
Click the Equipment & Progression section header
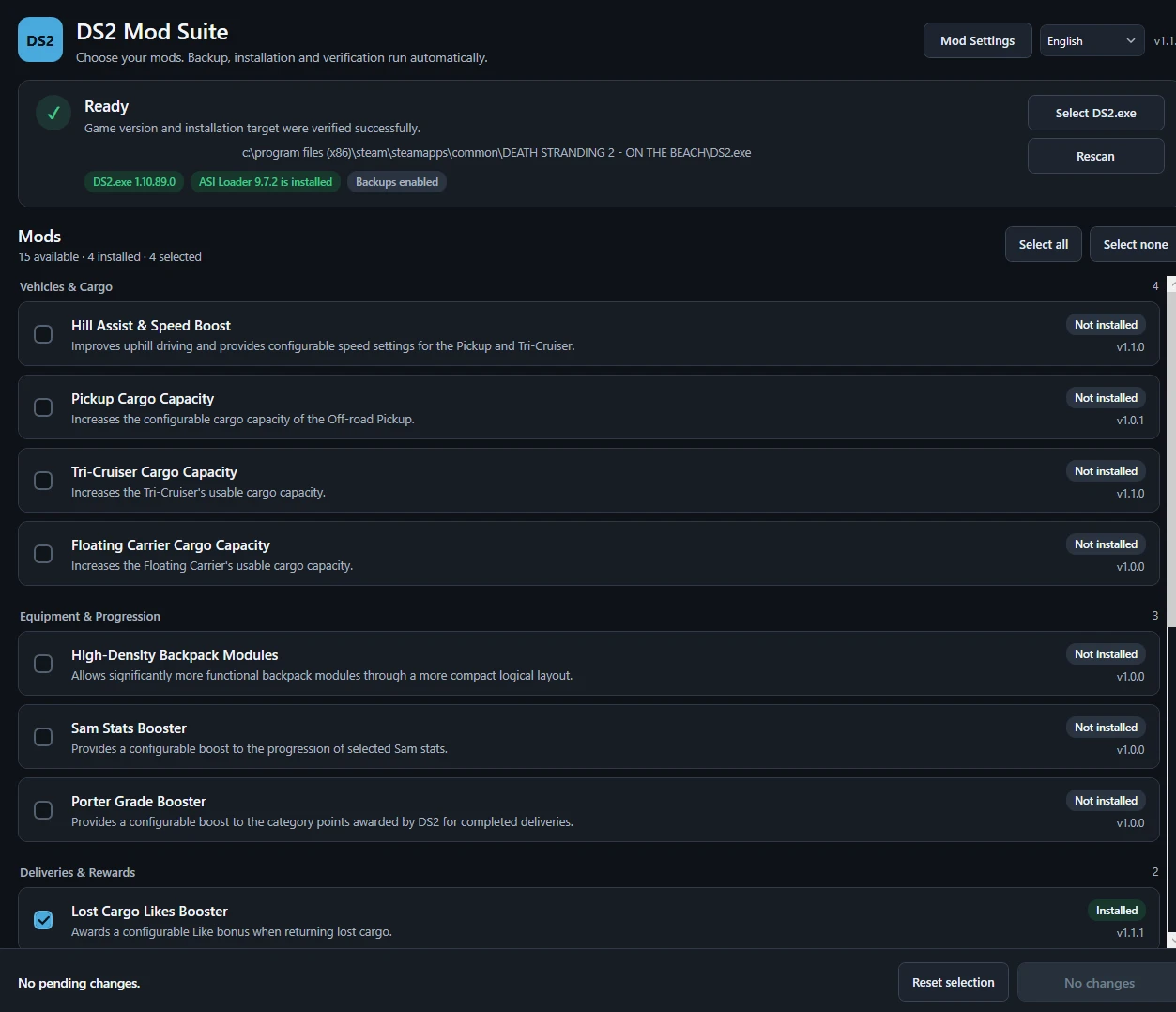click(90, 616)
